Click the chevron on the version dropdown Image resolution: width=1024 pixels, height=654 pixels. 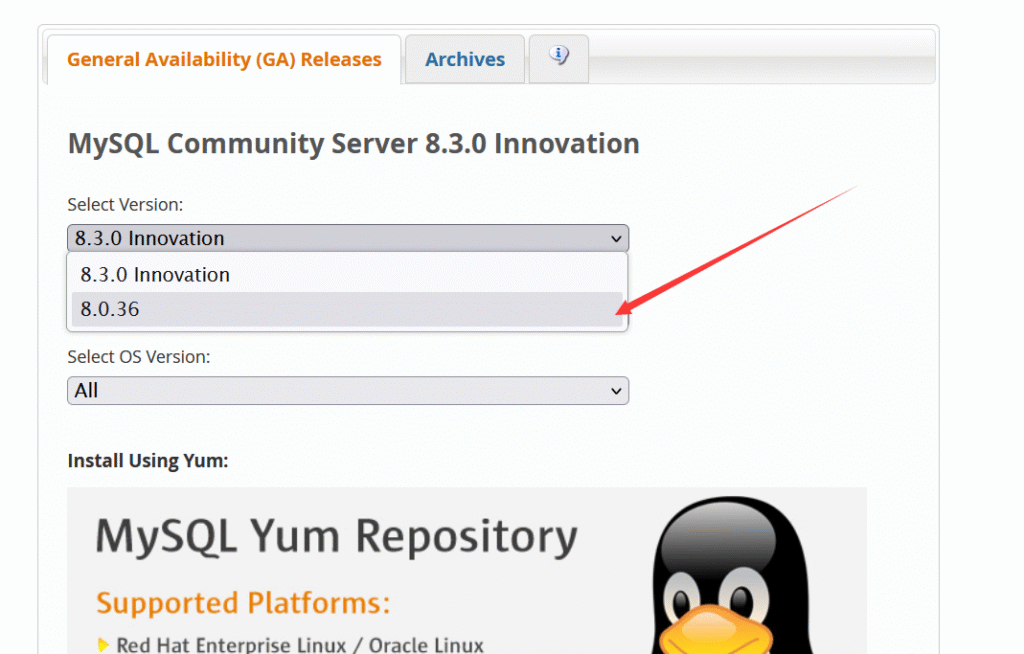click(616, 239)
